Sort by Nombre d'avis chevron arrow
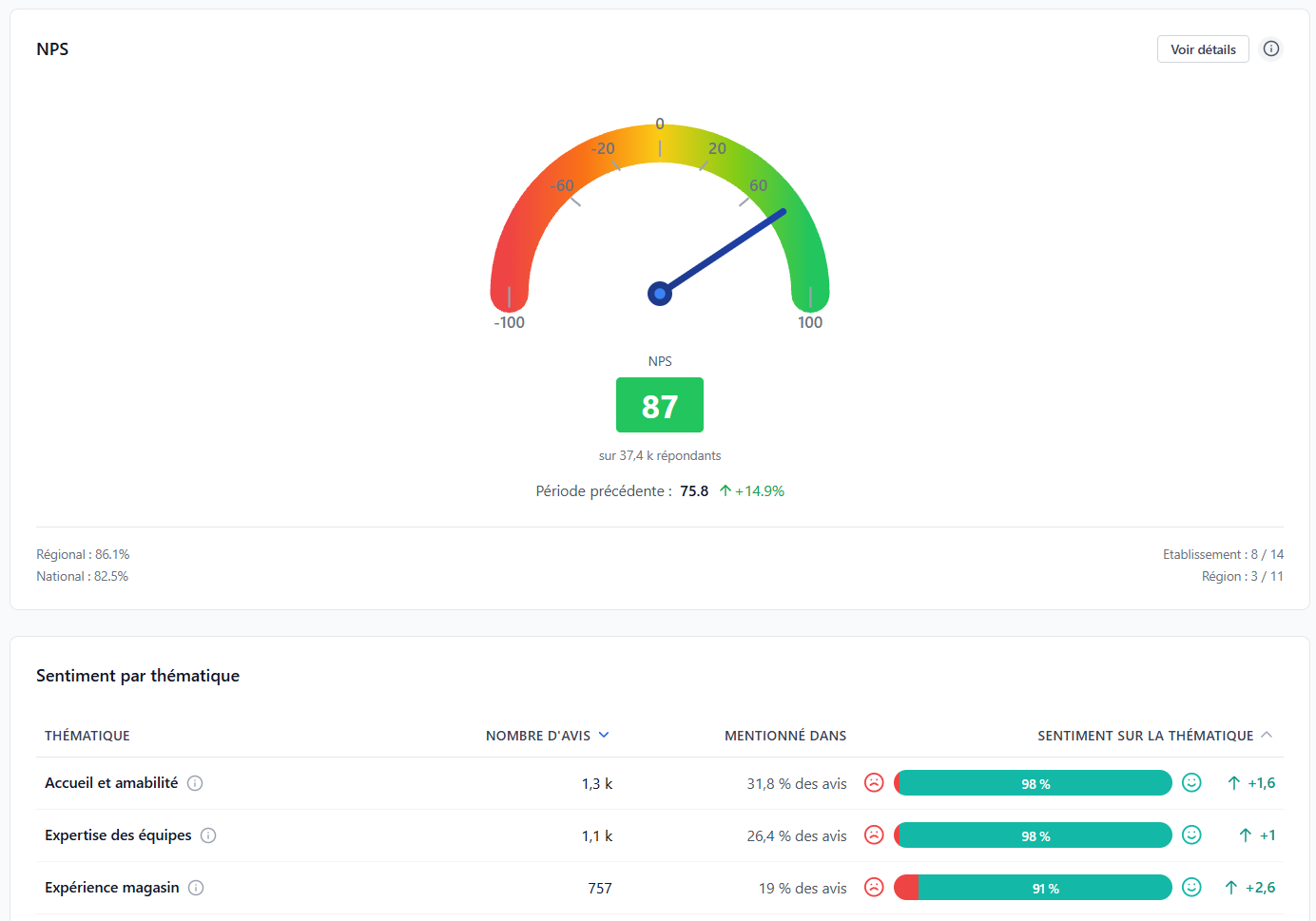Viewport: 1316px width, 921px height. tap(604, 735)
